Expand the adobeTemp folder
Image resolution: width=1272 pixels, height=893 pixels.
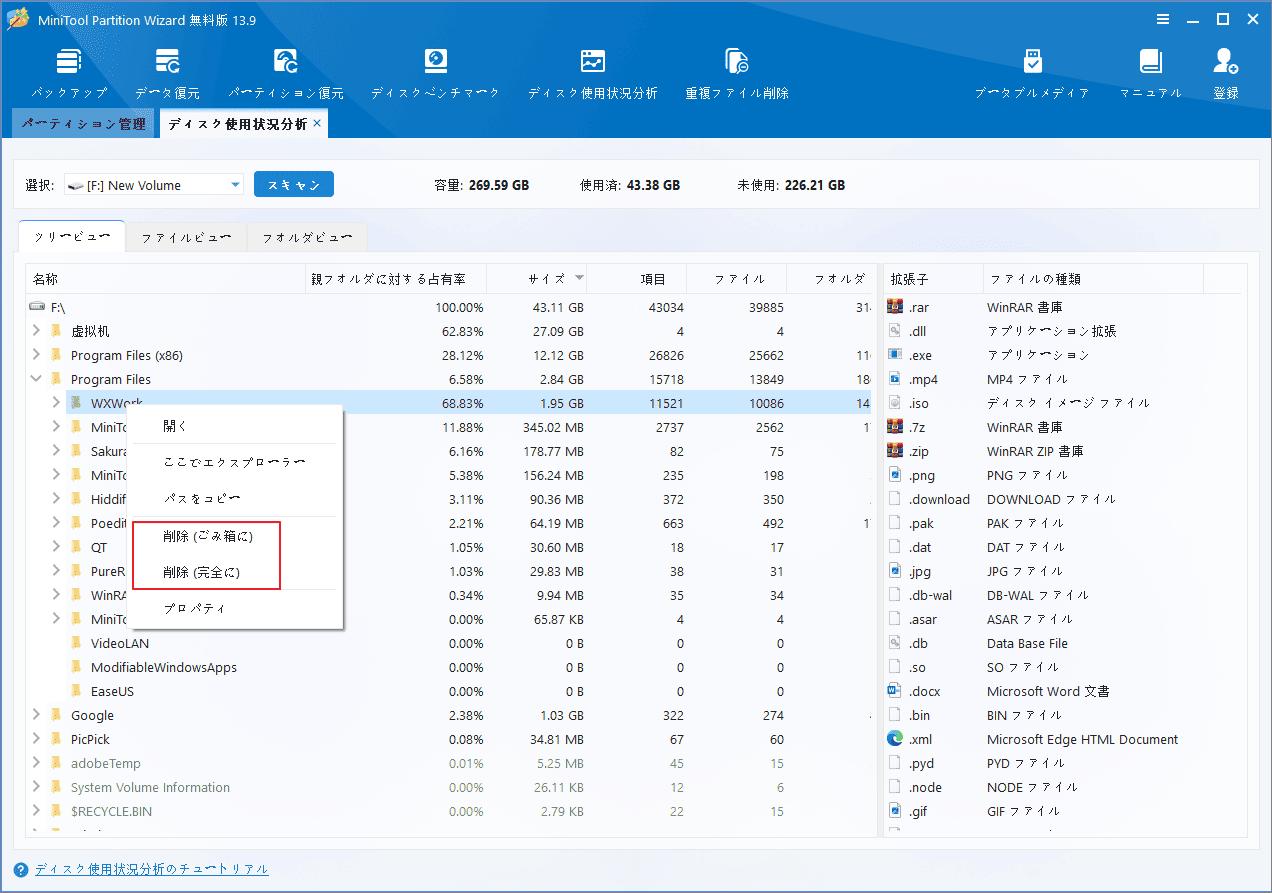(36, 763)
